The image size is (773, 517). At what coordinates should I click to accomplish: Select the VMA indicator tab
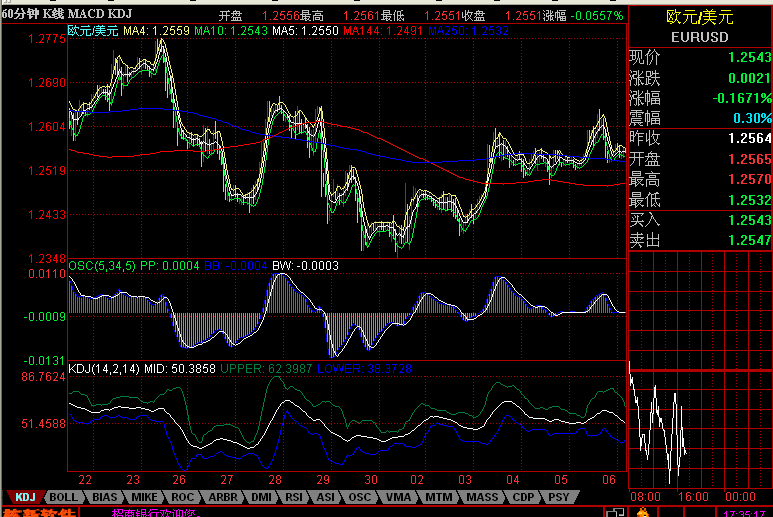(398, 497)
